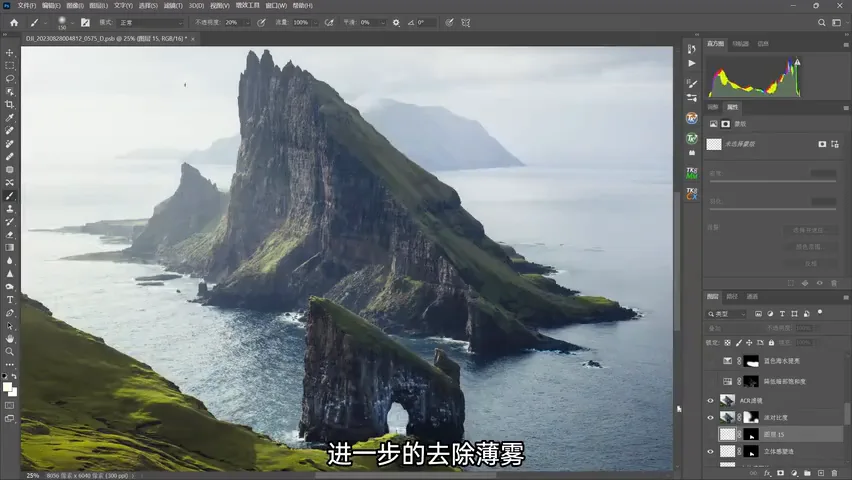Switch to the 直方图 tab
Image resolution: width=852 pixels, height=480 pixels.
tap(715, 43)
